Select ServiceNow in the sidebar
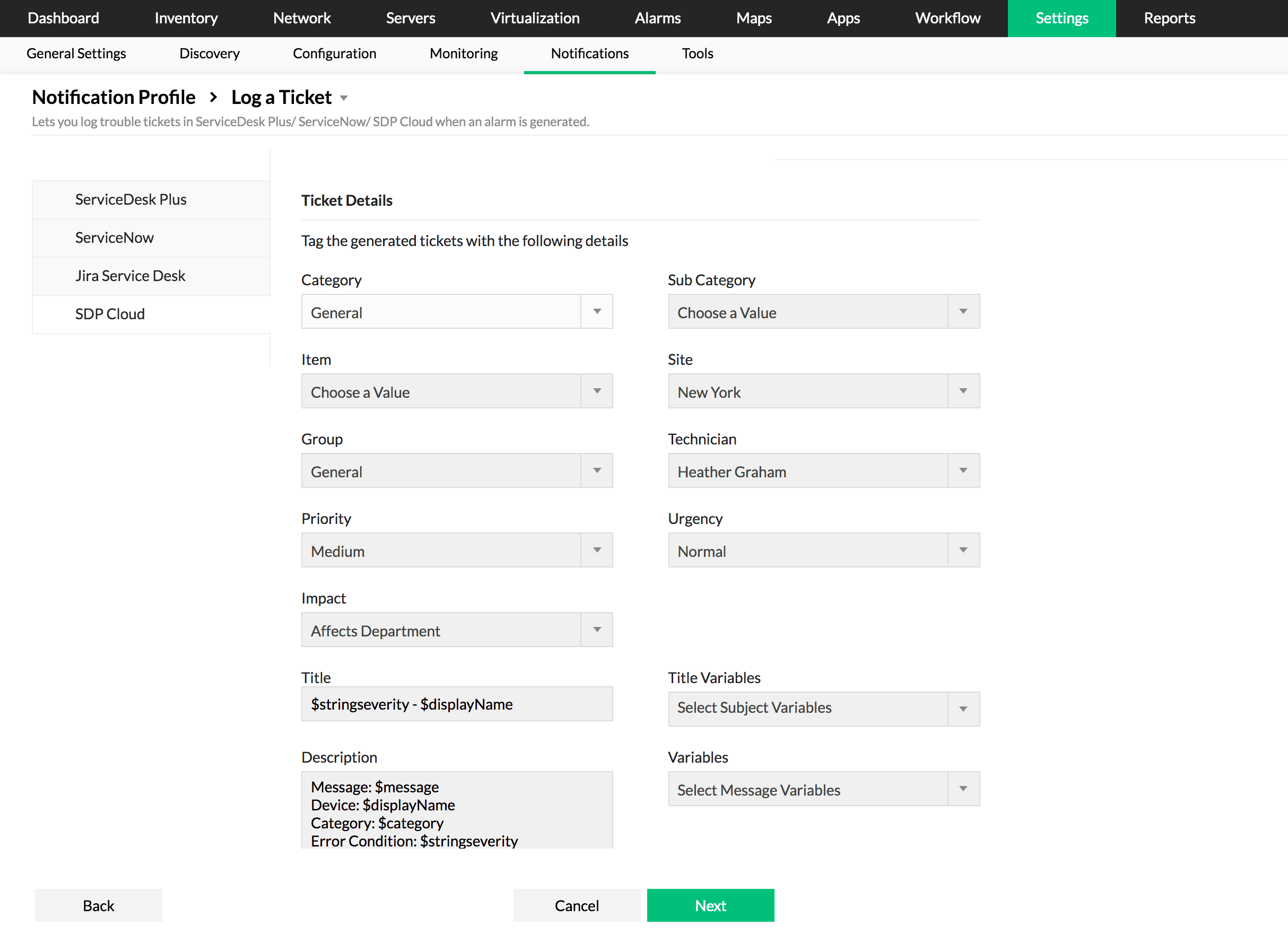The image size is (1288, 943). coord(114,238)
